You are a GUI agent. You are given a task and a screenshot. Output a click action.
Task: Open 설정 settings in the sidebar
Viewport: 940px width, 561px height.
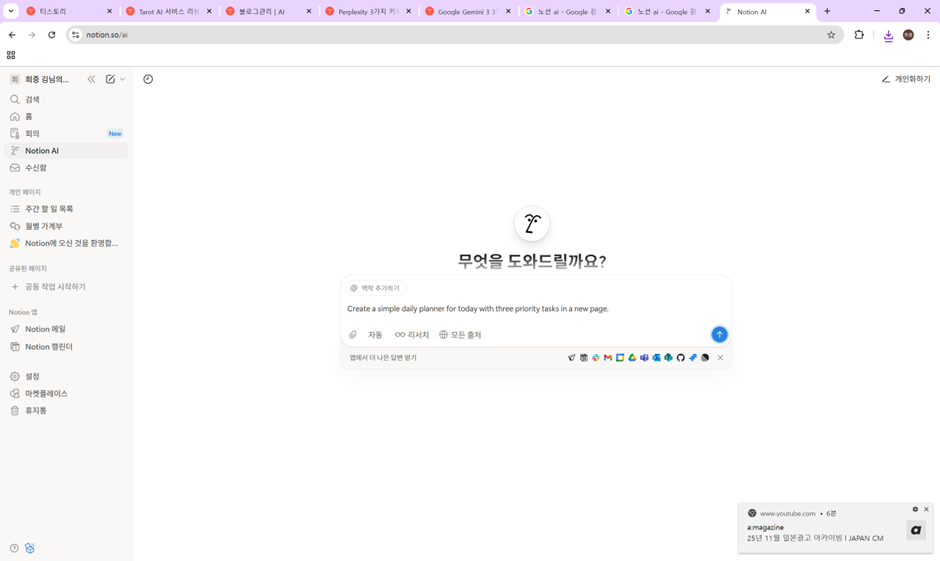[x=66, y=376]
